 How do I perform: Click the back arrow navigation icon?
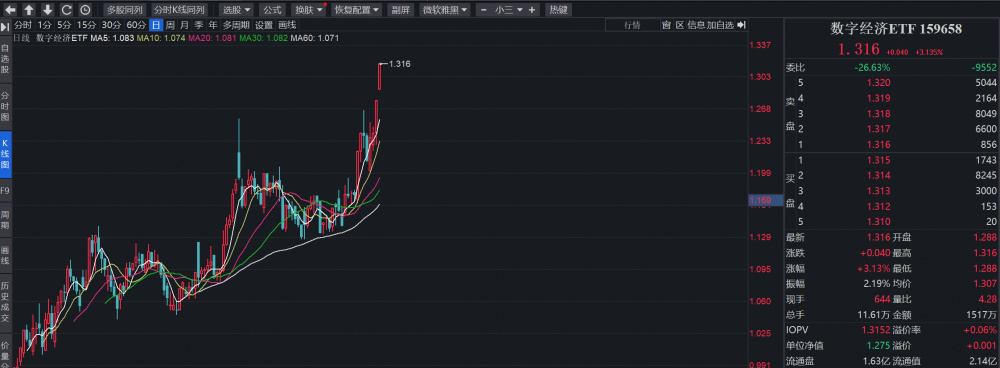[x=10, y=10]
